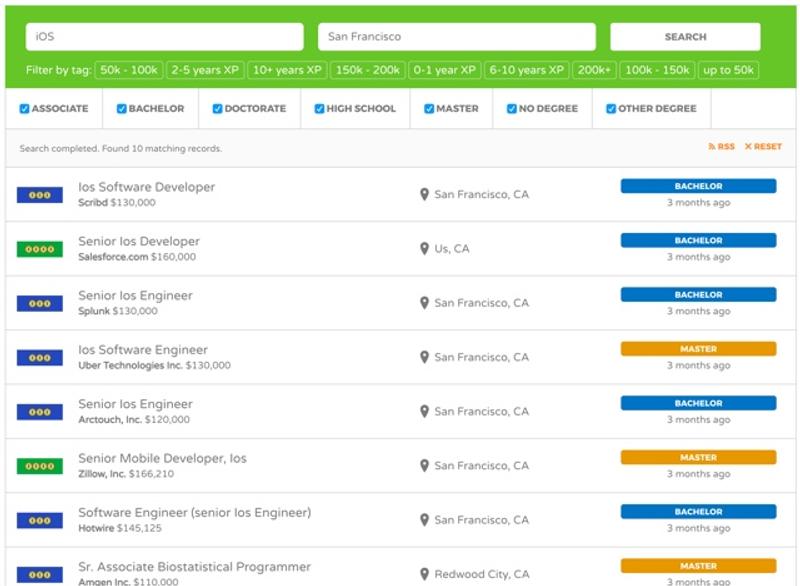The image size is (800, 586).
Task: Apply the 10+ years XP tag filter
Action: tap(287, 70)
